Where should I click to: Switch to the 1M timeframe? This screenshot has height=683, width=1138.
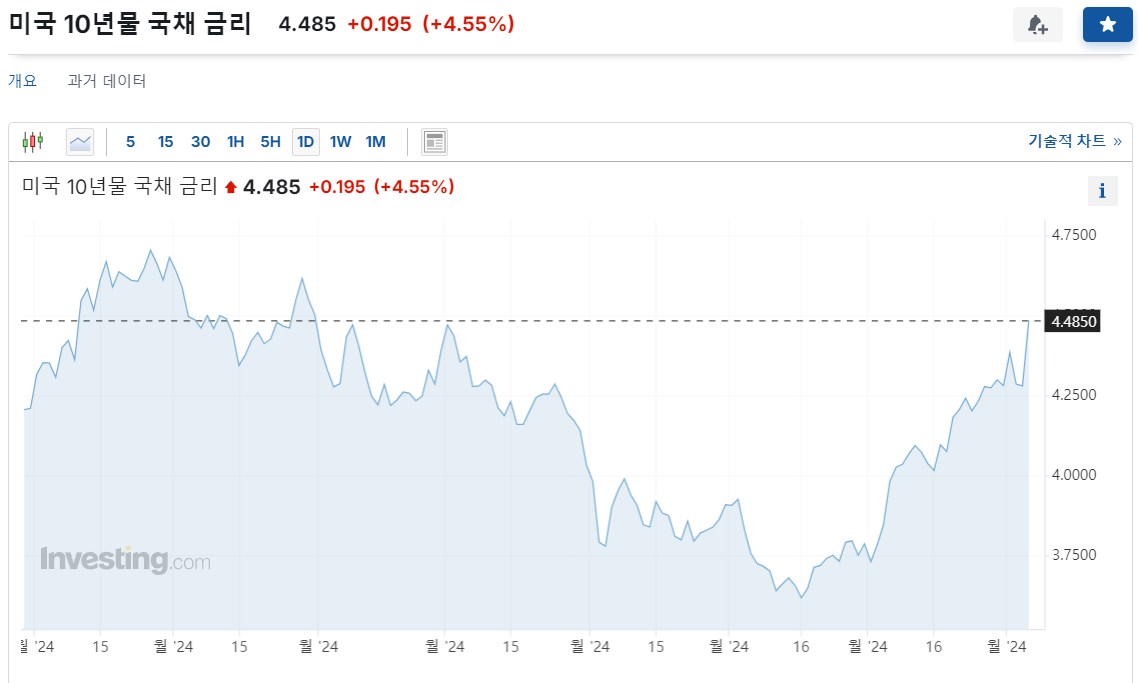click(375, 142)
